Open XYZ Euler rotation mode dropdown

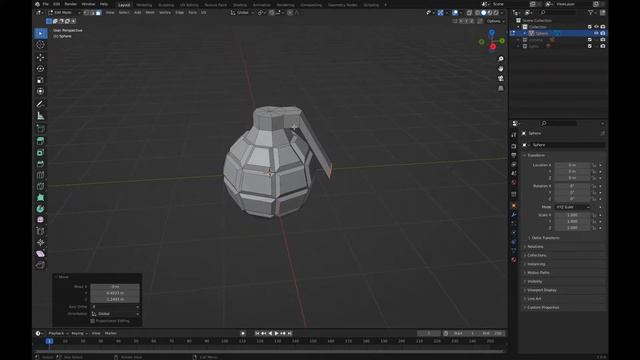coord(572,207)
